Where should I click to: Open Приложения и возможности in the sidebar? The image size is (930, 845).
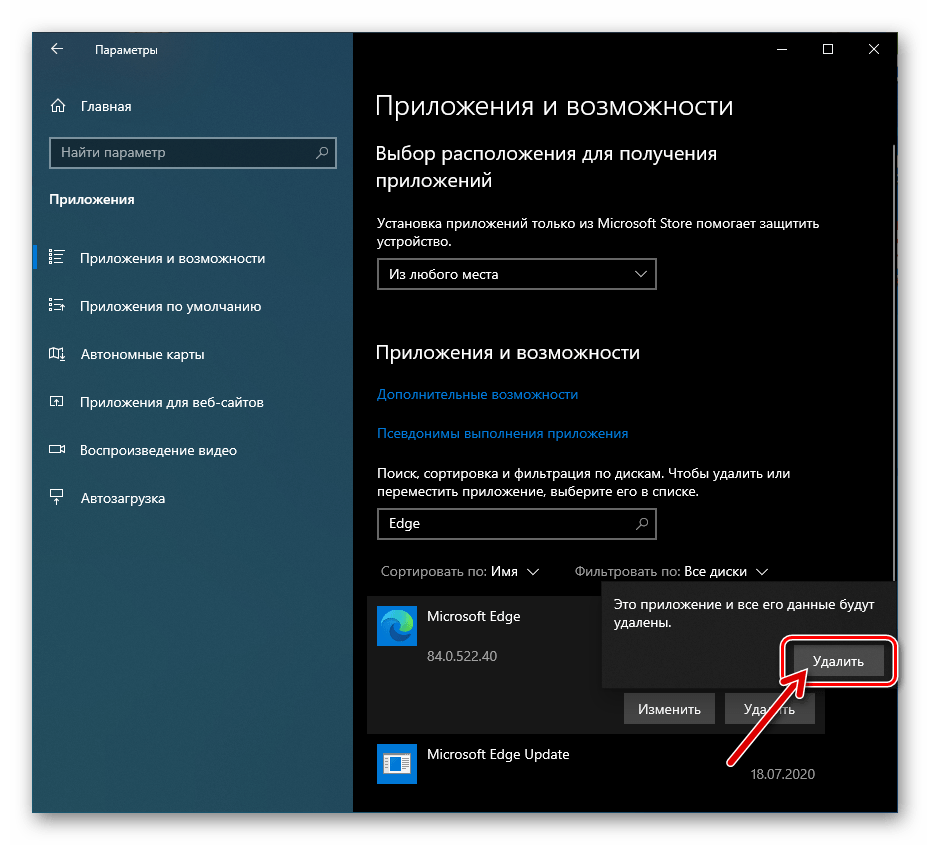(172, 258)
